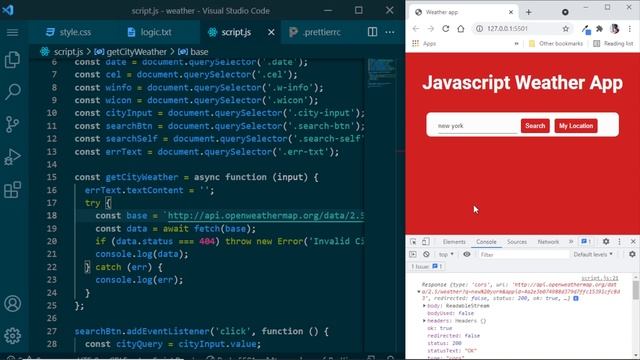Open the top JavaScript context dropdown
Screen dimensions: 640x360
pyautogui.click(x=446, y=254)
